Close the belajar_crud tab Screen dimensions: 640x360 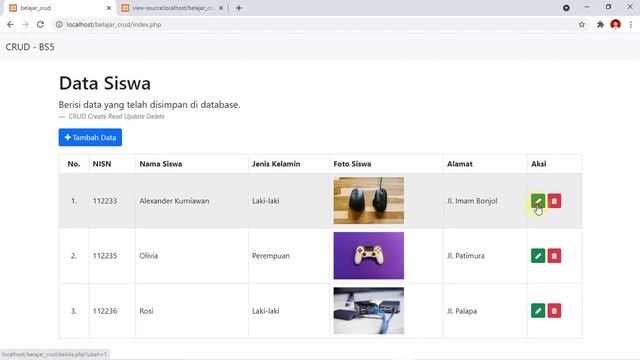coord(109,8)
